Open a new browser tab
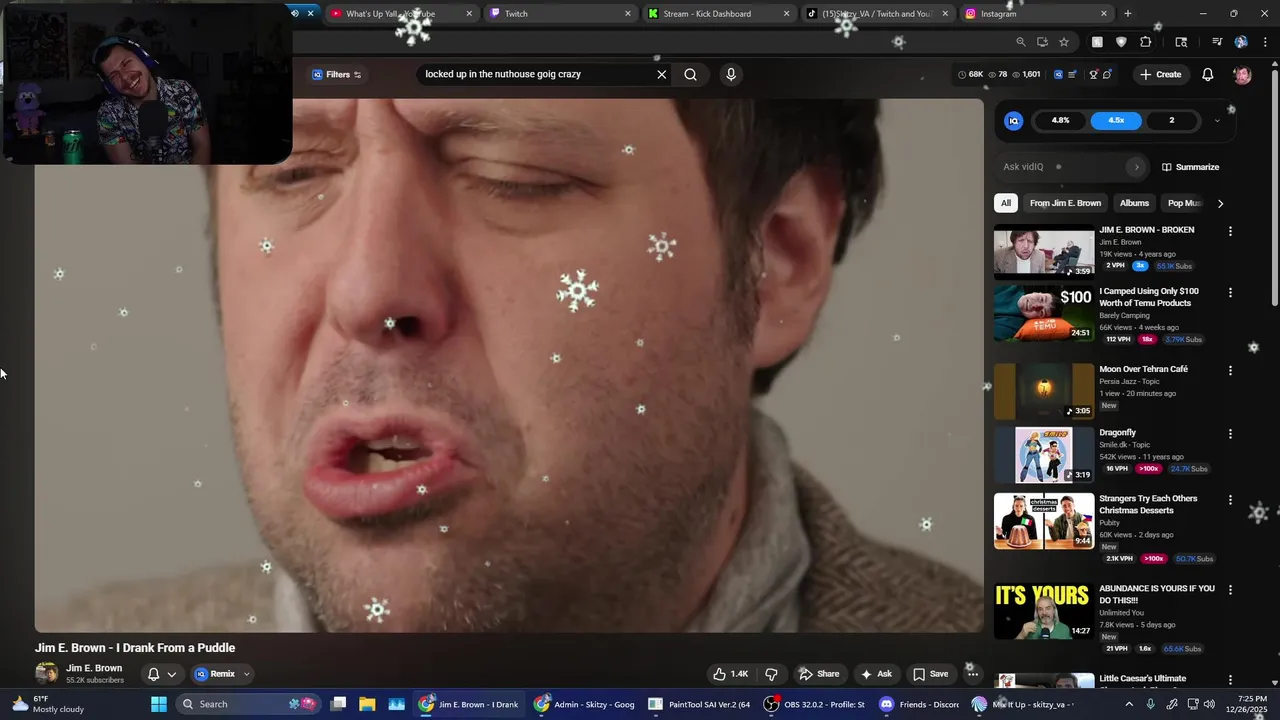1280x720 pixels. pyautogui.click(x=1127, y=14)
